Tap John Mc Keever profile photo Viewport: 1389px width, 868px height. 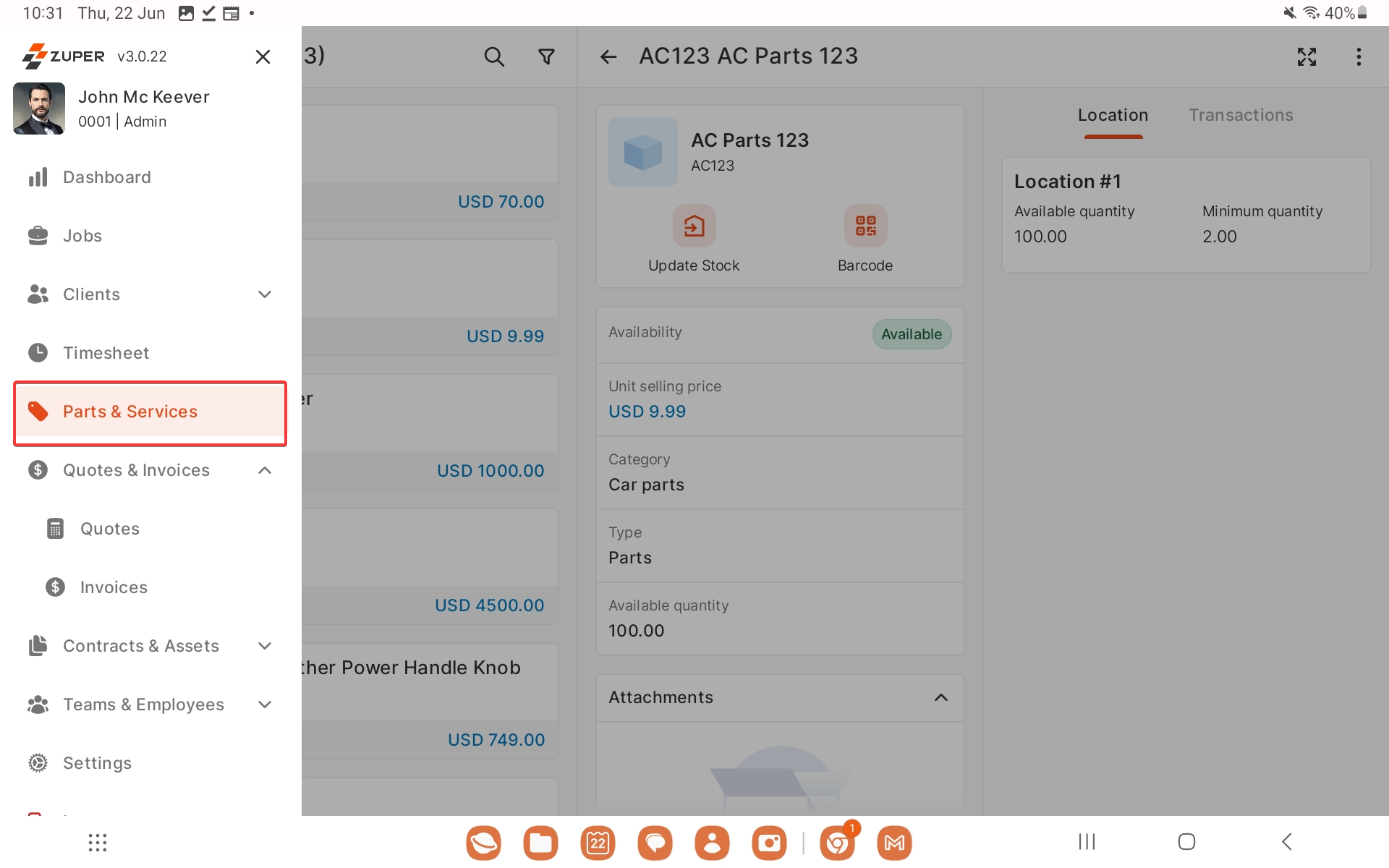click(x=39, y=109)
